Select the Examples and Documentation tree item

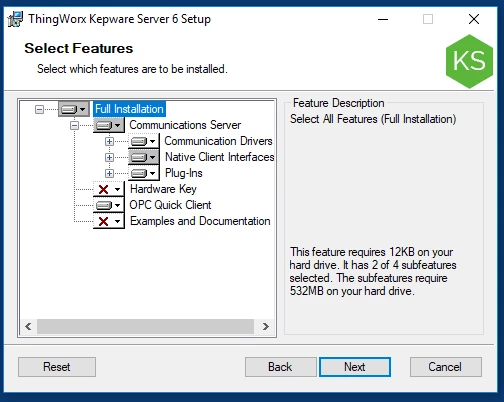(200, 221)
